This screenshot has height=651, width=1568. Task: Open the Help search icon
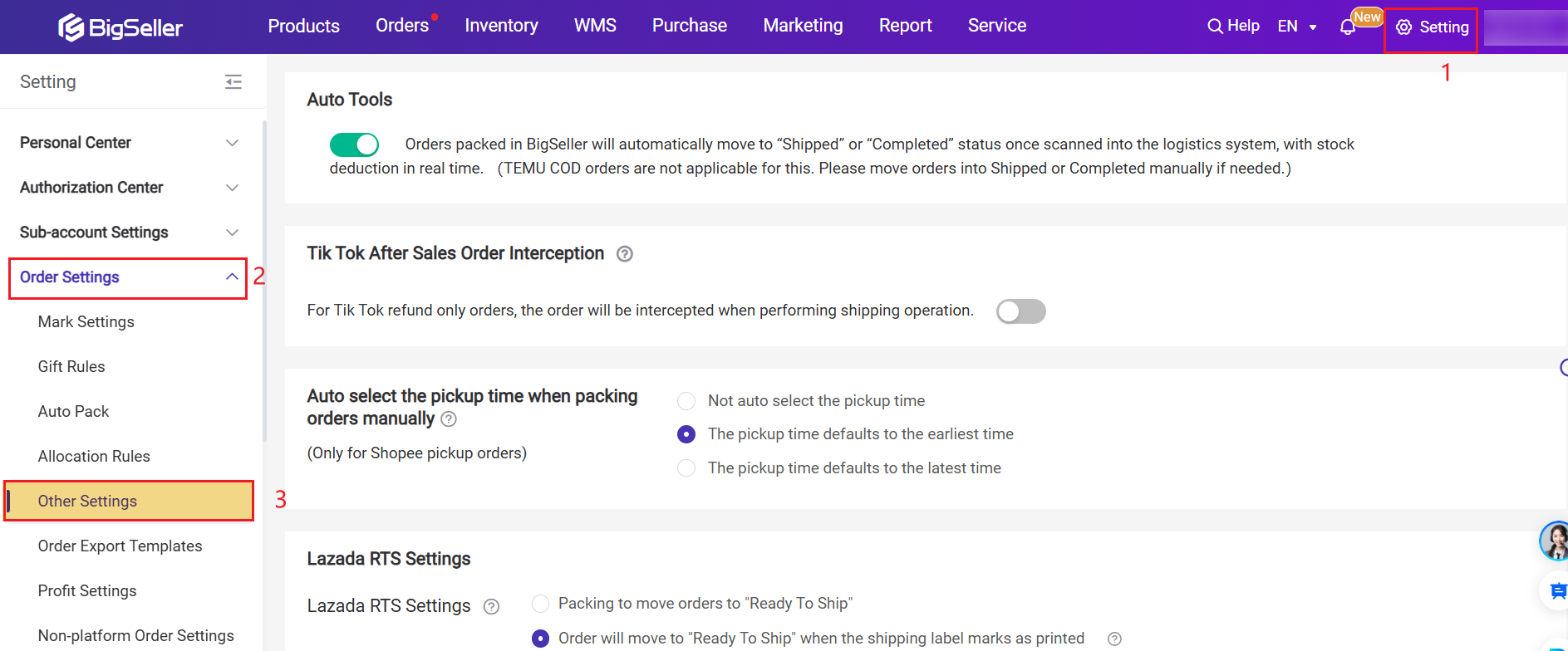1215,27
